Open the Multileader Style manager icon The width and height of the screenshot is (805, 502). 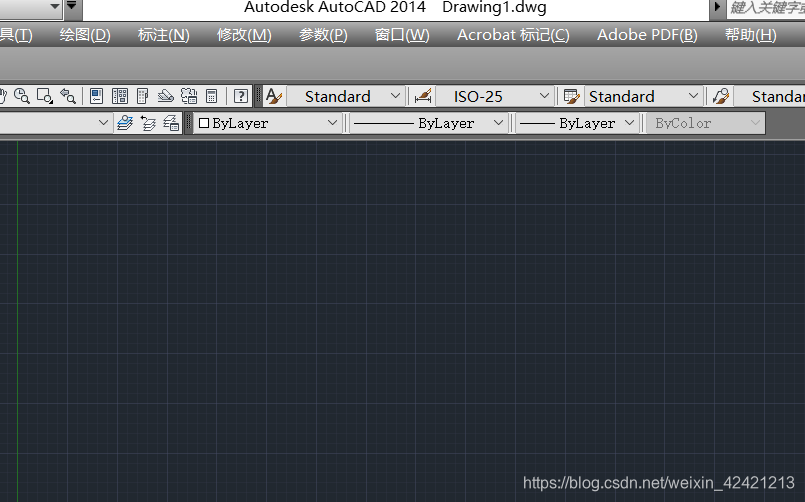(x=721, y=96)
